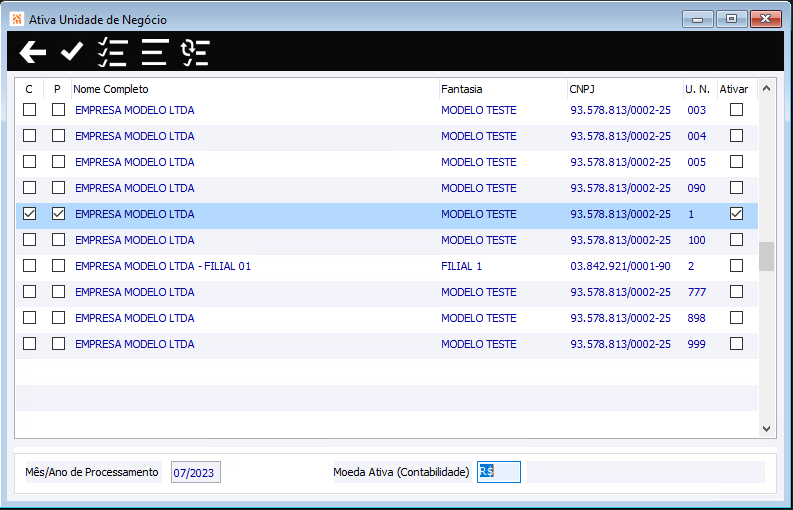
Task: Click CNPJ cell in unit 1 row
Action: click(x=621, y=214)
